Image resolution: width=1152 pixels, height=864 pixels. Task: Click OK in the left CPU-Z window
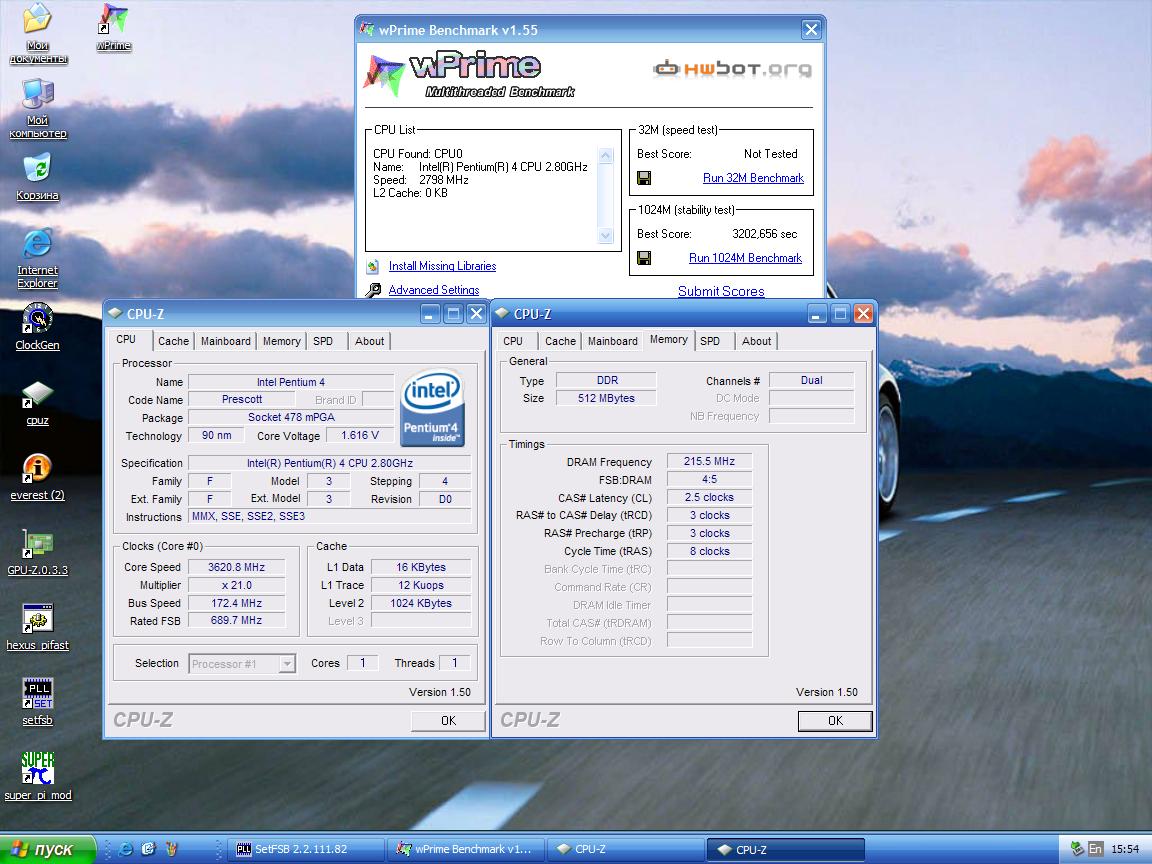coord(448,721)
